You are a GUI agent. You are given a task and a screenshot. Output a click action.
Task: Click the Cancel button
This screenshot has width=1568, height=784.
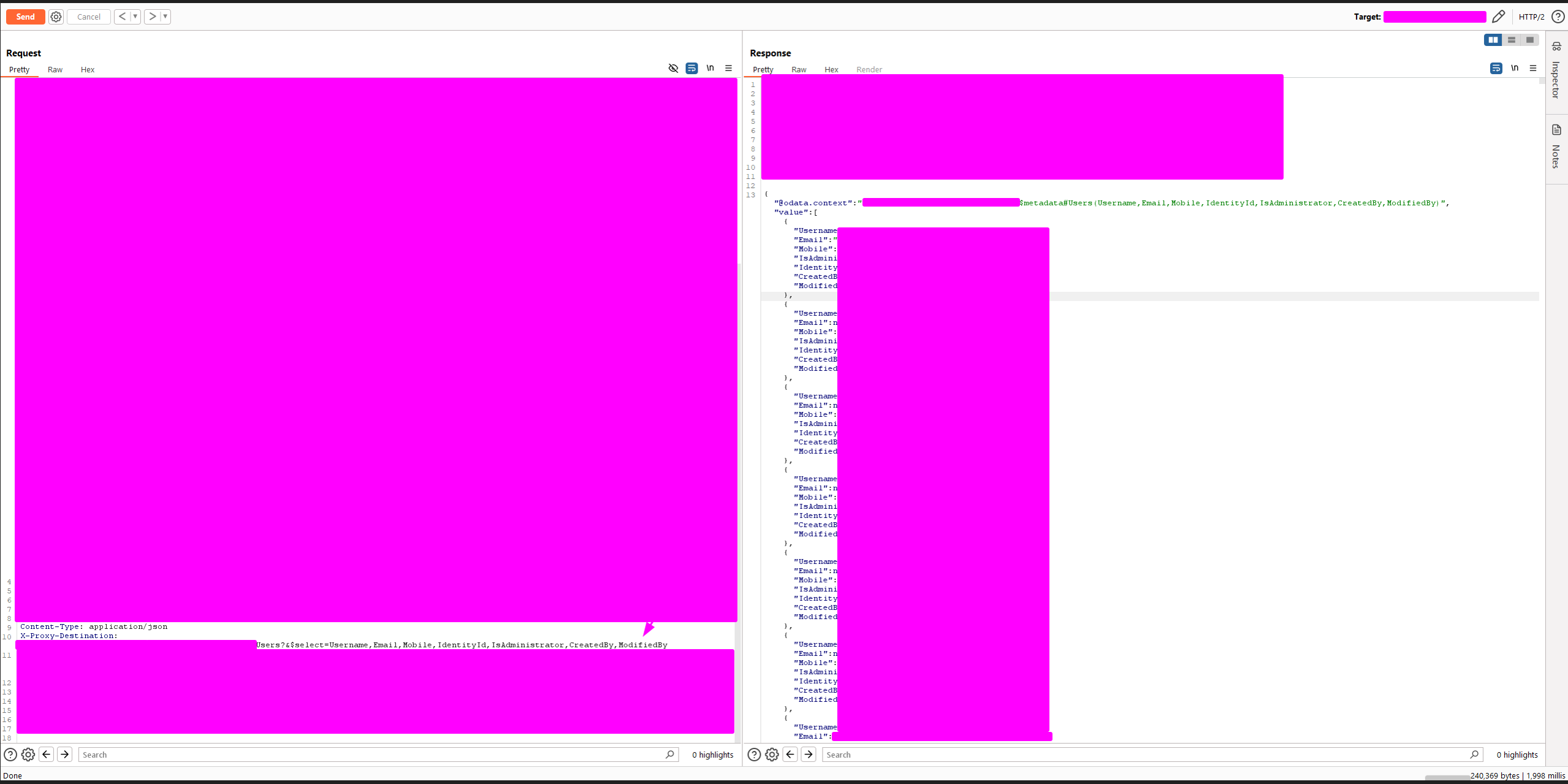[88, 17]
